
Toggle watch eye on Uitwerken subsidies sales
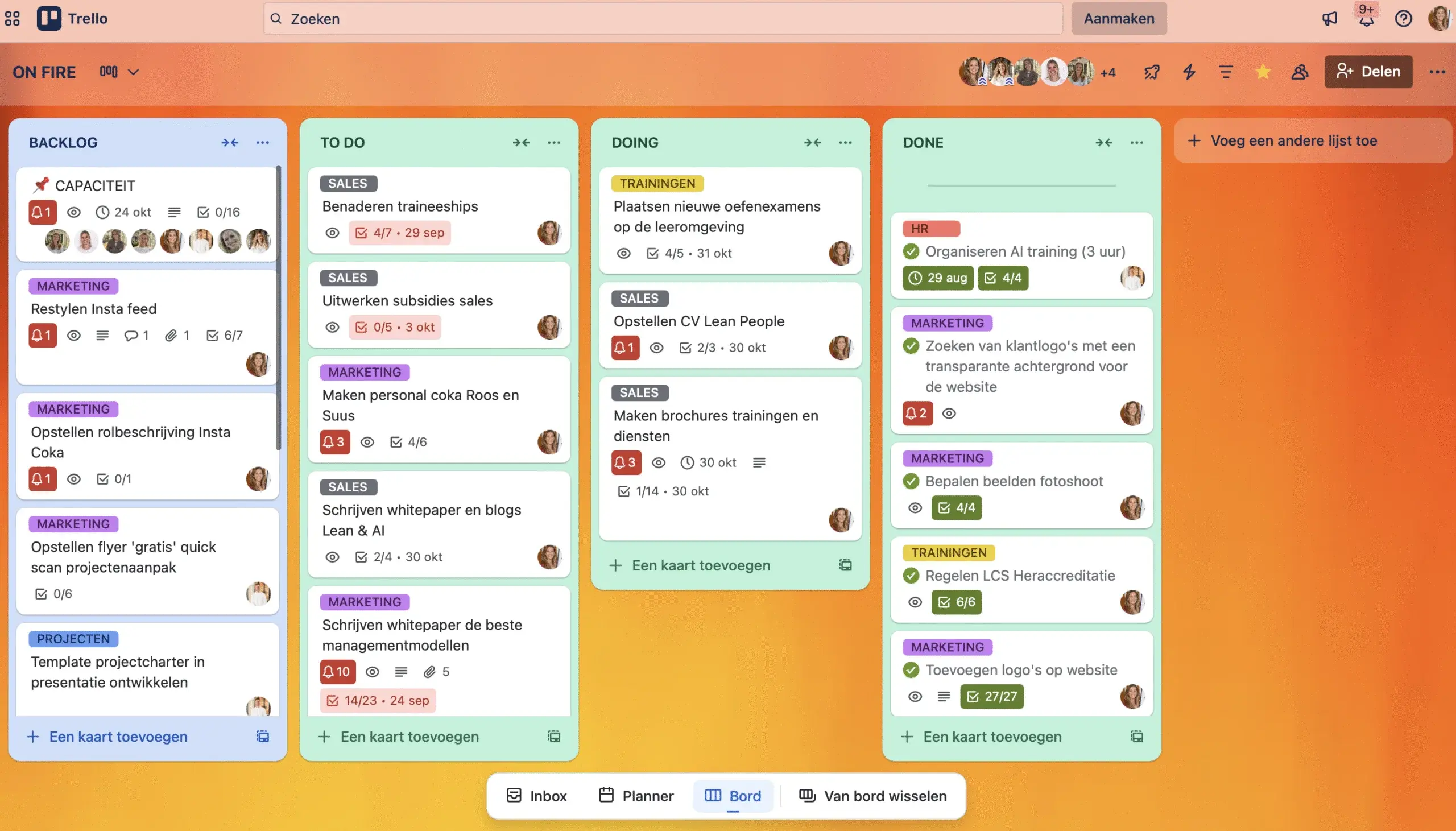click(332, 327)
